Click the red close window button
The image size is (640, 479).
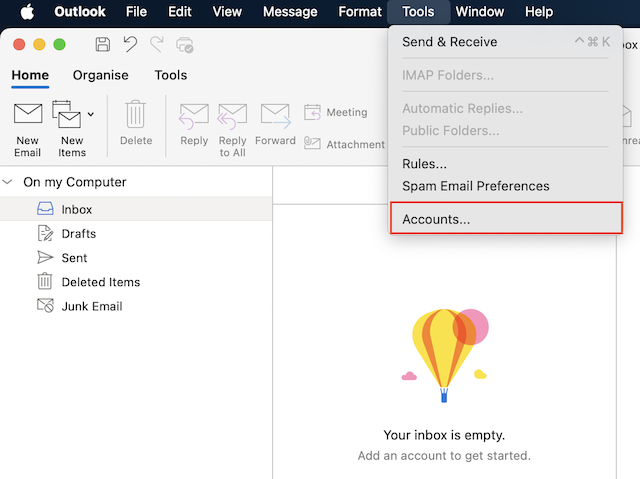[19, 44]
